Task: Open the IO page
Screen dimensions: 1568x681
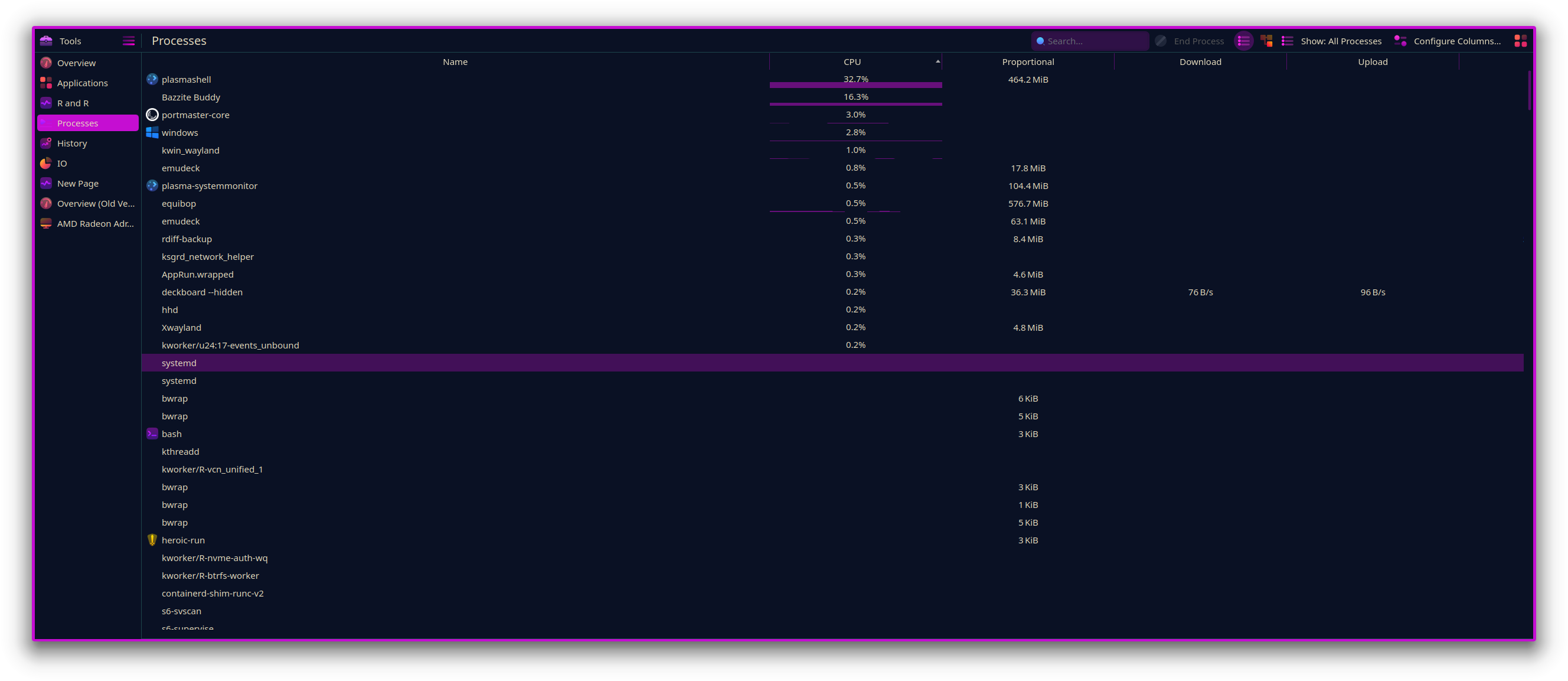Action: 61,163
